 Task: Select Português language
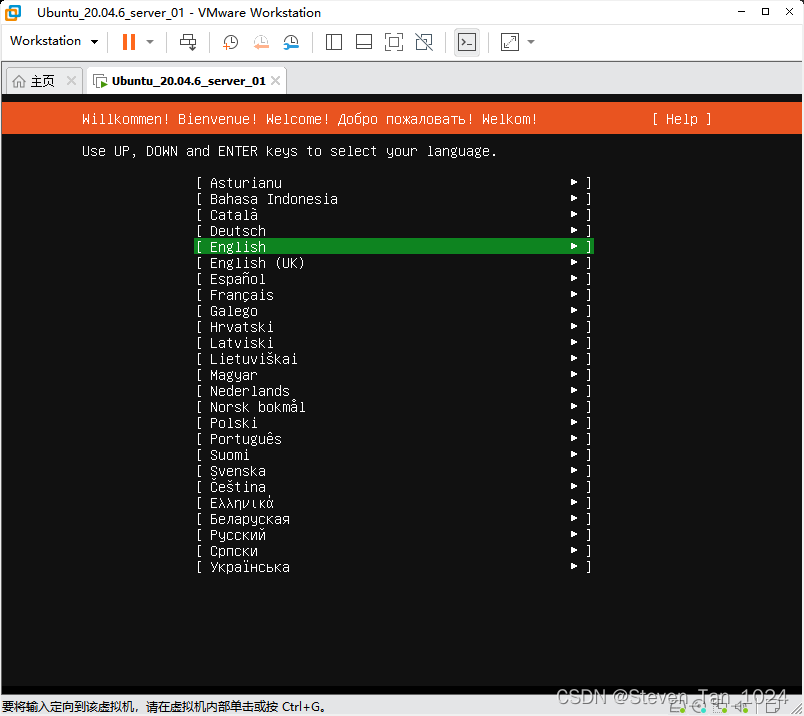pos(394,439)
